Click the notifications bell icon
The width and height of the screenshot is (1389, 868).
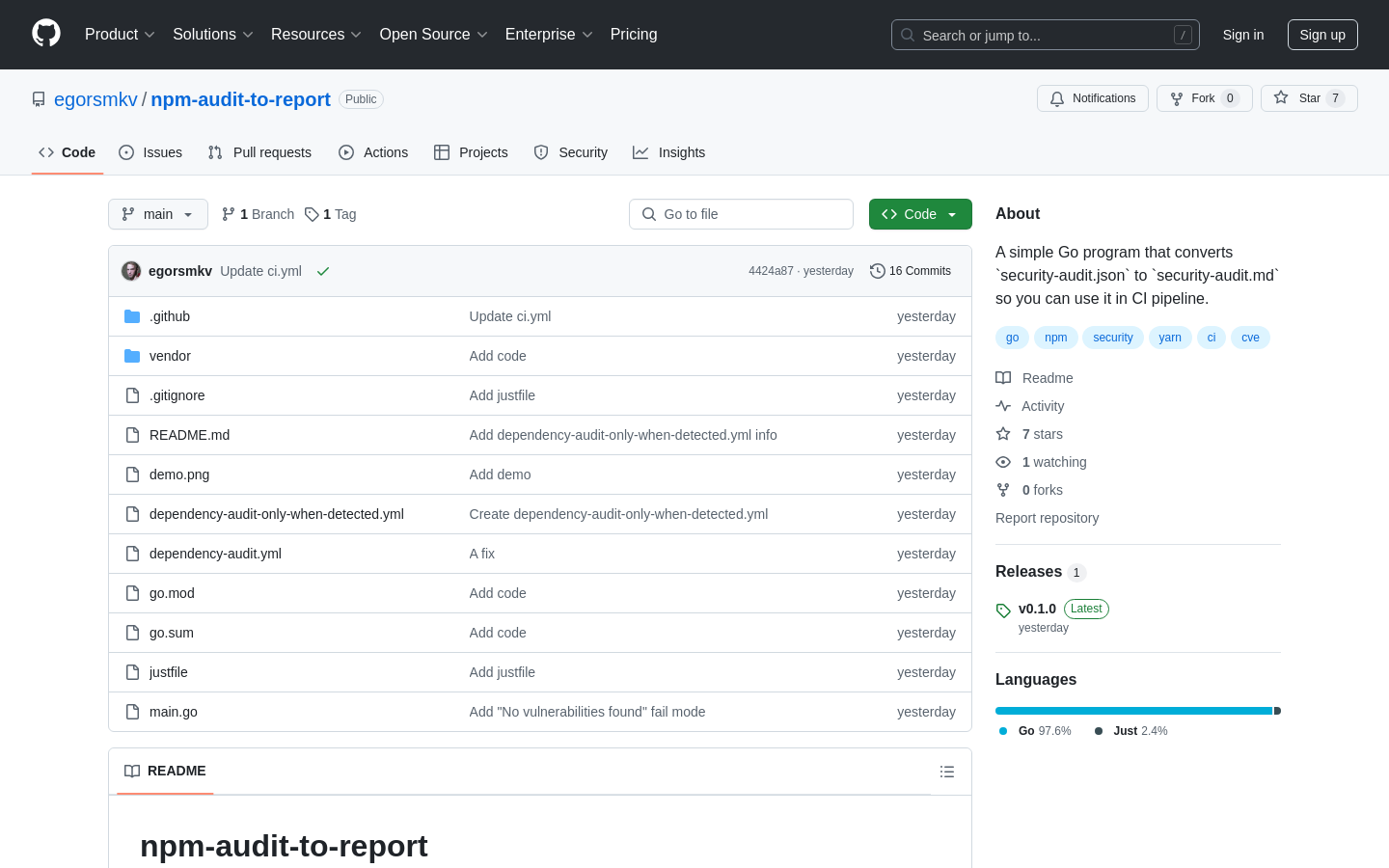1057,98
